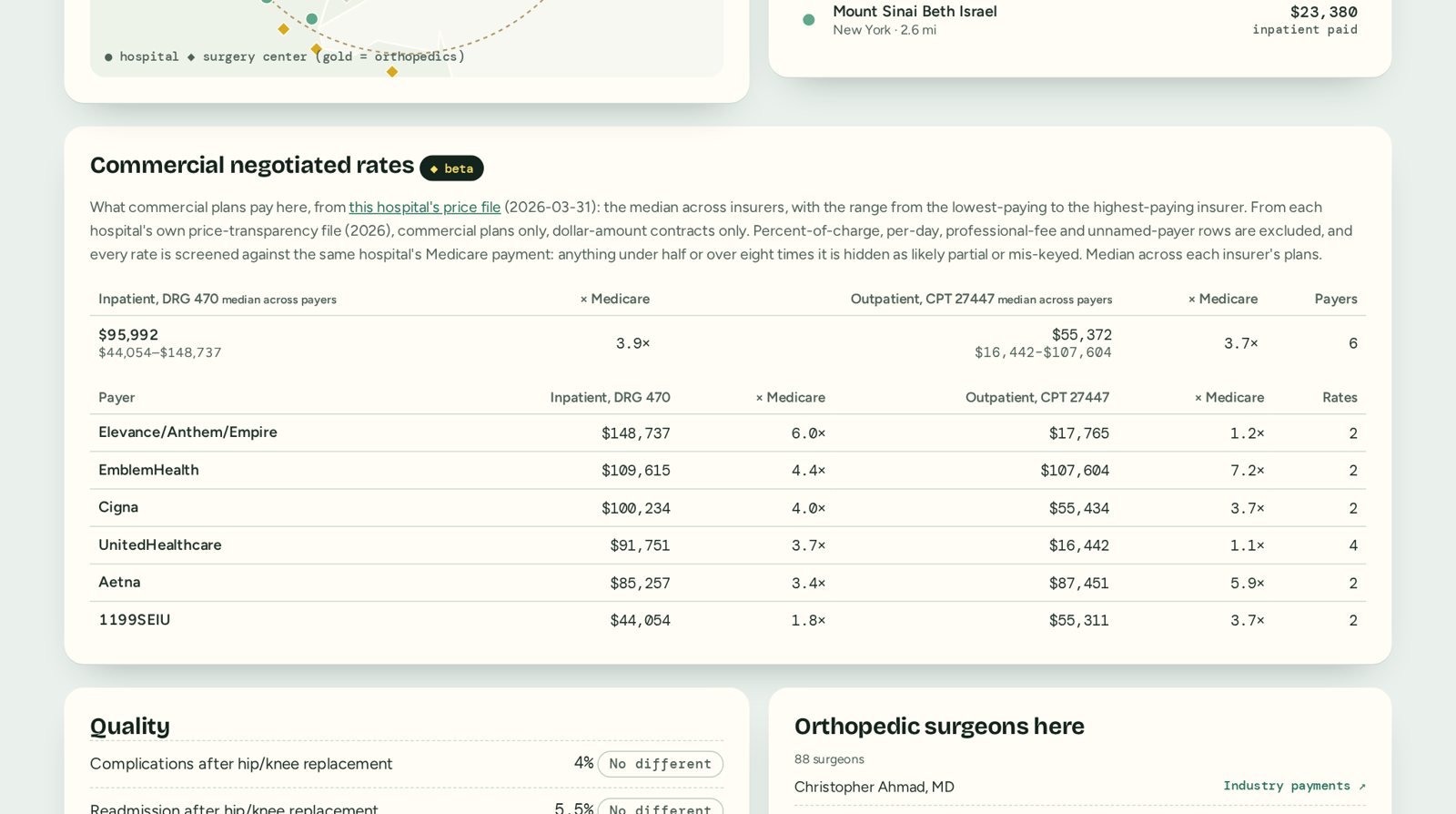1456x814 pixels.
Task: Click Complications after hip/knee replacement row
Action: (x=407, y=764)
